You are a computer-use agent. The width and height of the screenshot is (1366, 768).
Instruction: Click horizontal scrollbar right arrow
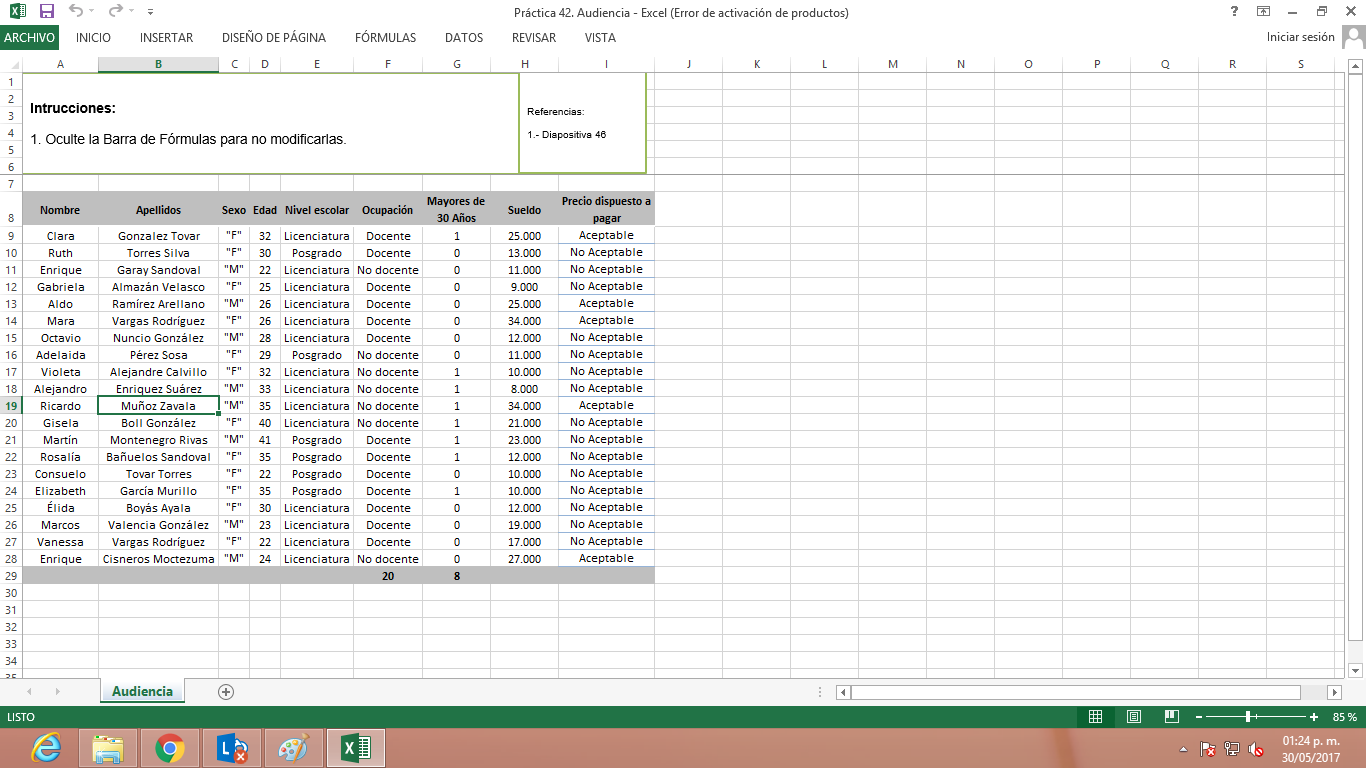(1334, 692)
